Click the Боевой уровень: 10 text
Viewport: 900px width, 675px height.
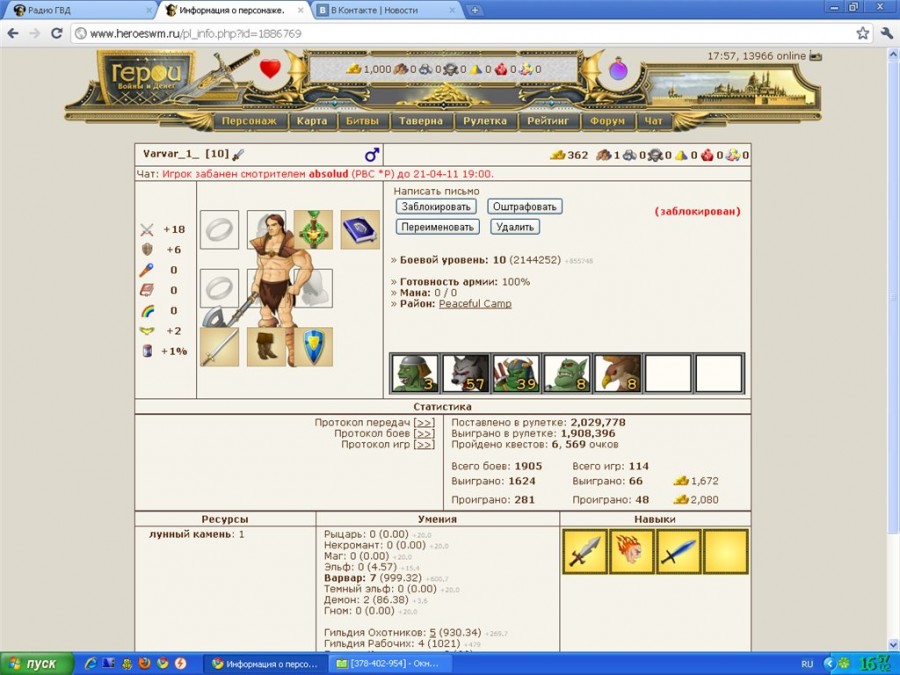coord(453,260)
